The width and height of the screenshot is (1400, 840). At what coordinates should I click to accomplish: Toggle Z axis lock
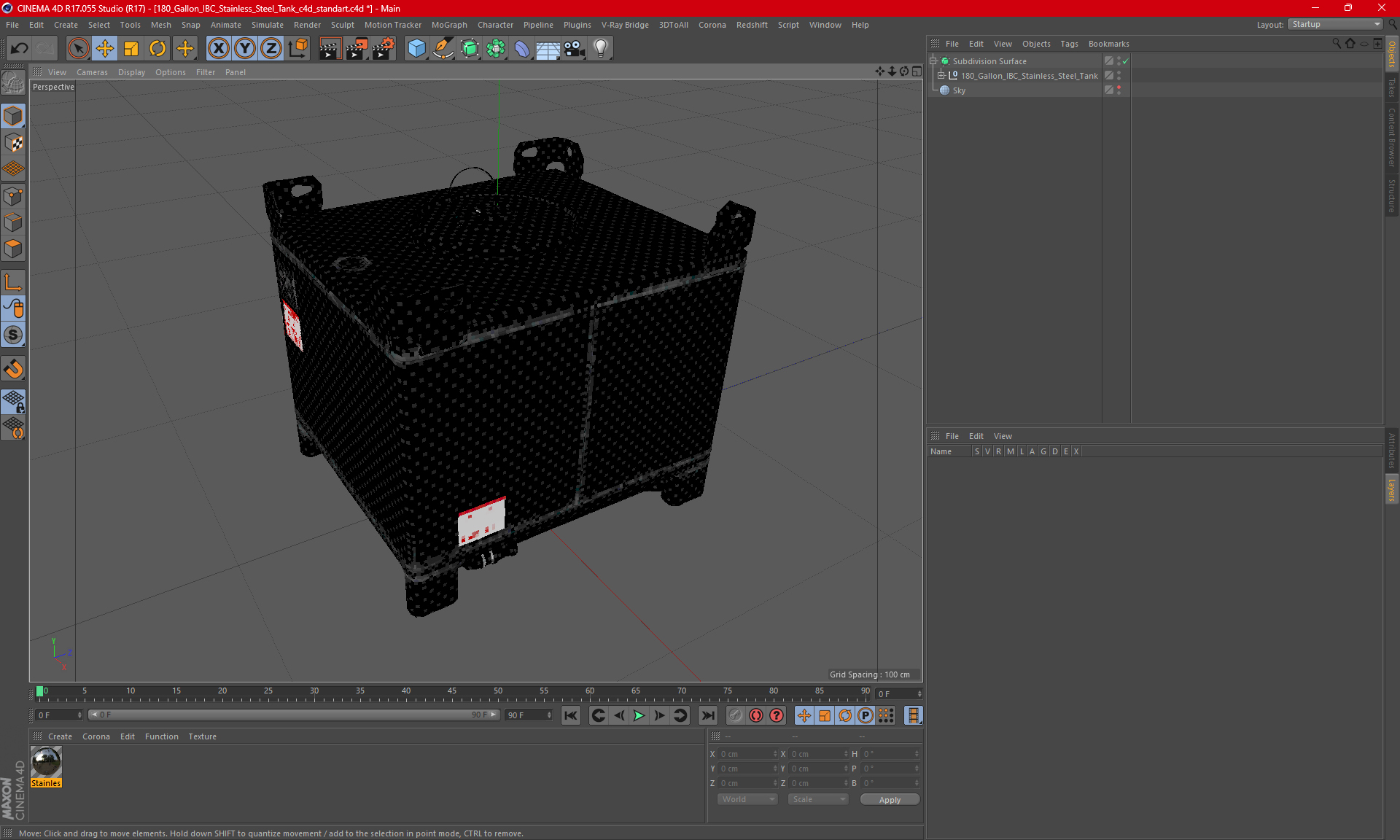tap(271, 49)
